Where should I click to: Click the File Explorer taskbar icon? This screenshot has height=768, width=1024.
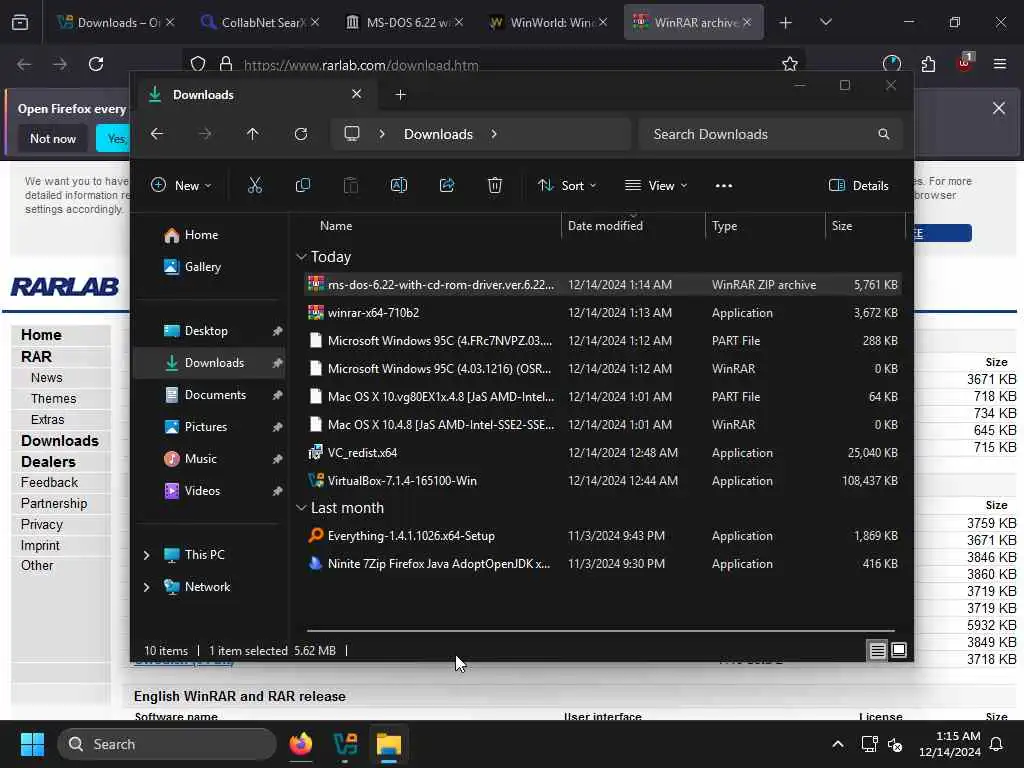[389, 744]
